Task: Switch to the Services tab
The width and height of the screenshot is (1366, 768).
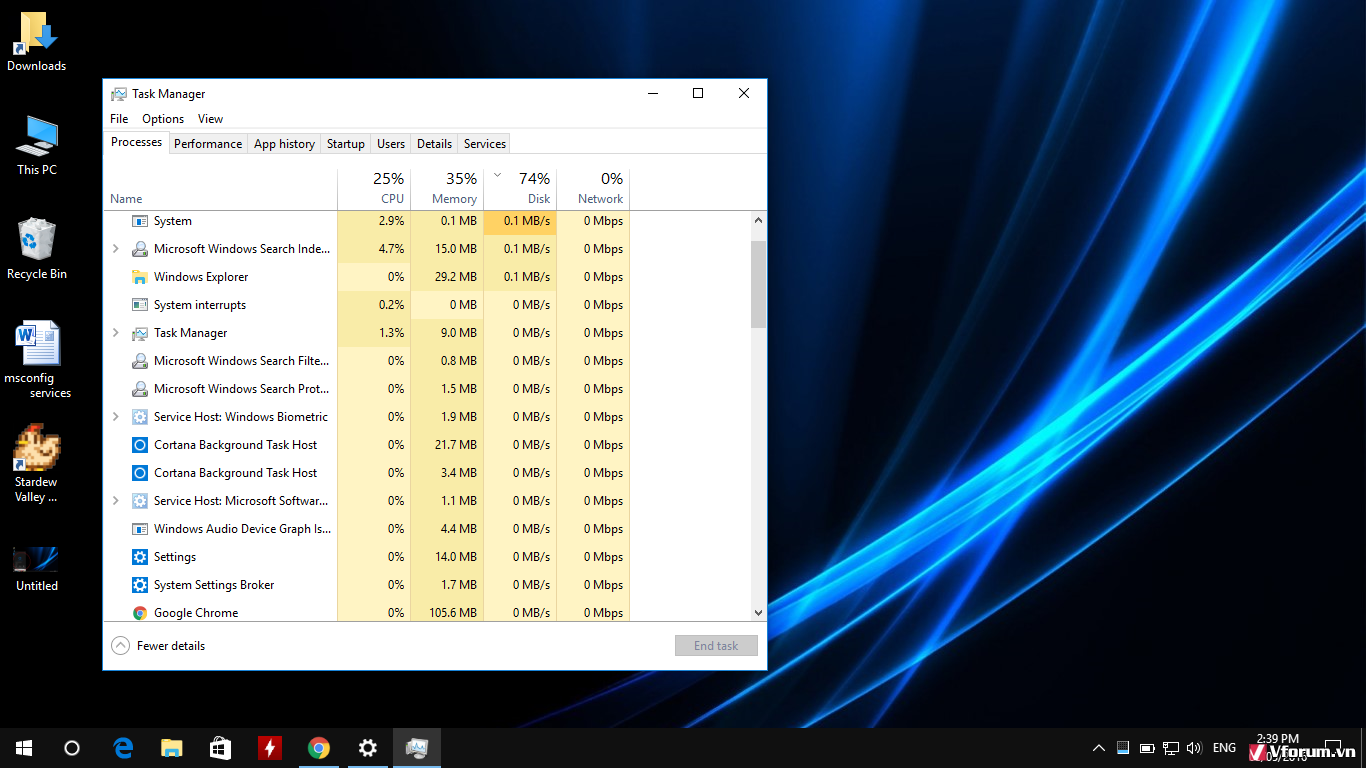Action: [x=485, y=144]
